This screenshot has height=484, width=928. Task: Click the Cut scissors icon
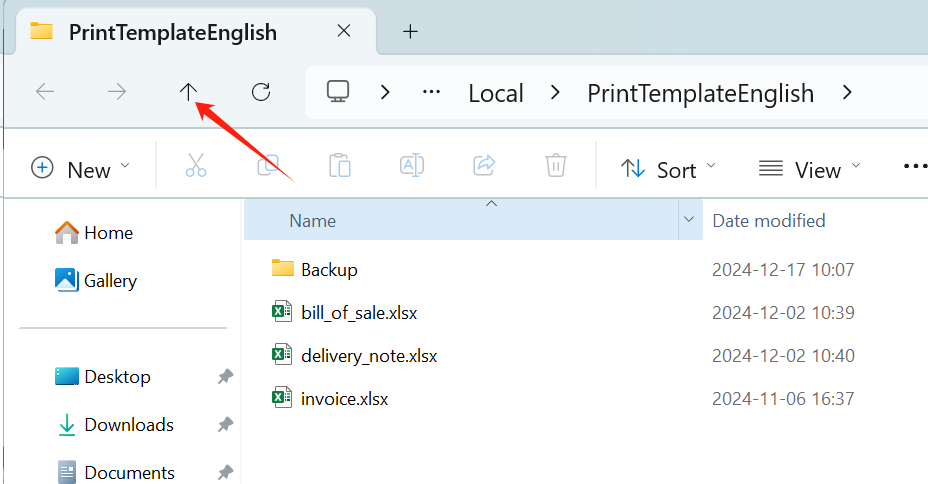tap(196, 166)
